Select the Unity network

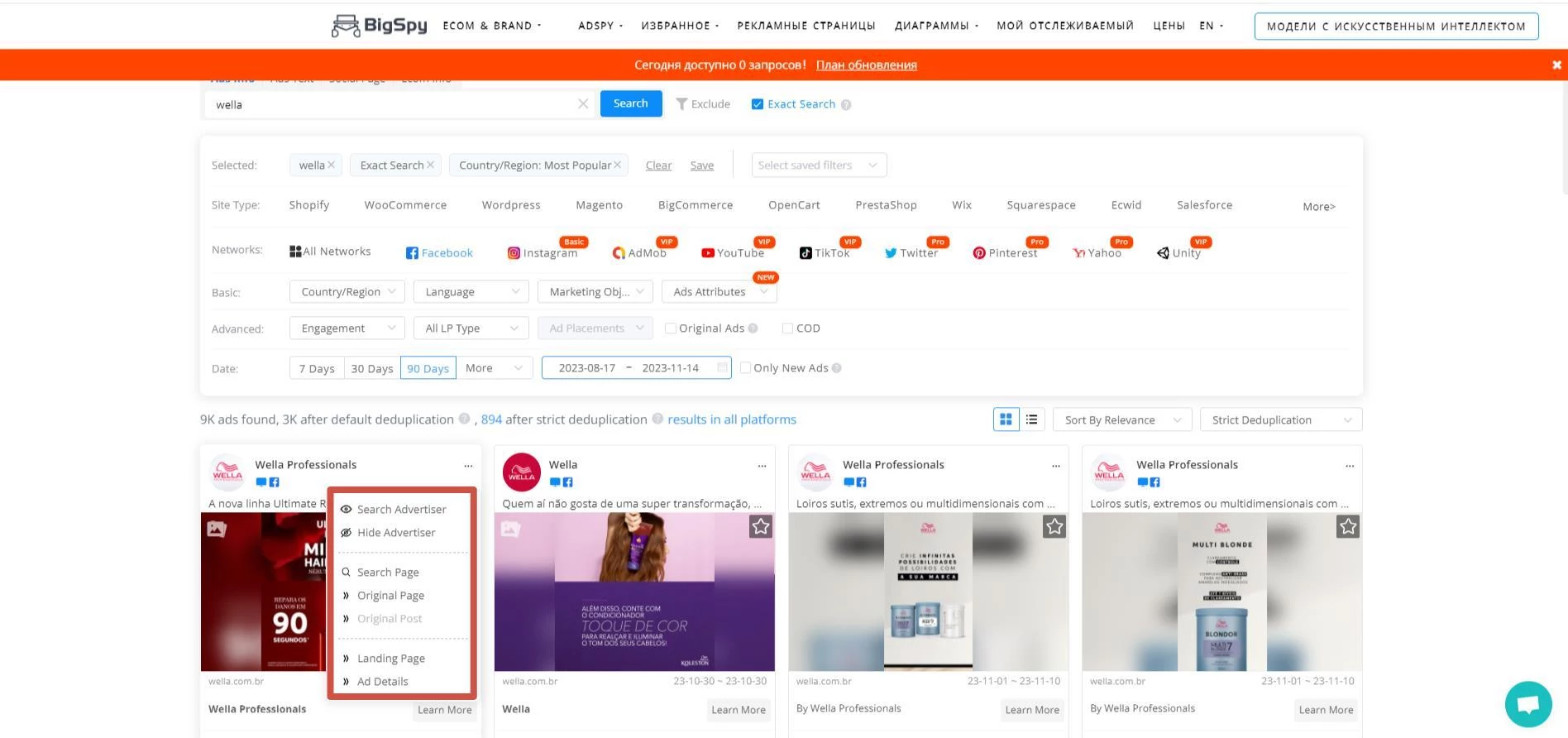[1178, 252]
